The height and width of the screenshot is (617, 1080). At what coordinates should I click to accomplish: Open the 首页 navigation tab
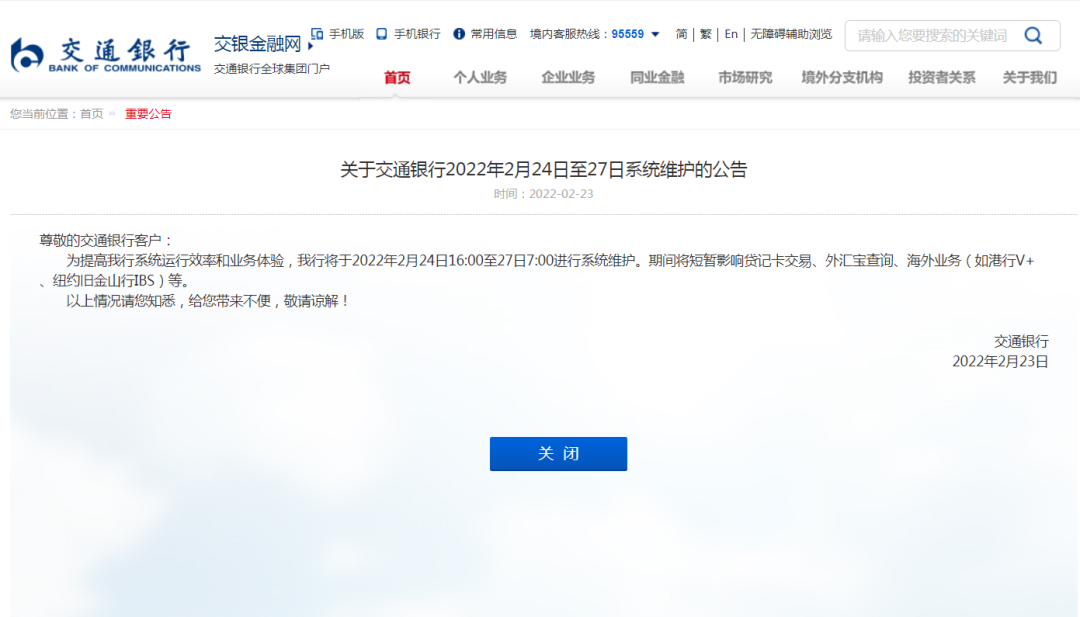coord(397,78)
